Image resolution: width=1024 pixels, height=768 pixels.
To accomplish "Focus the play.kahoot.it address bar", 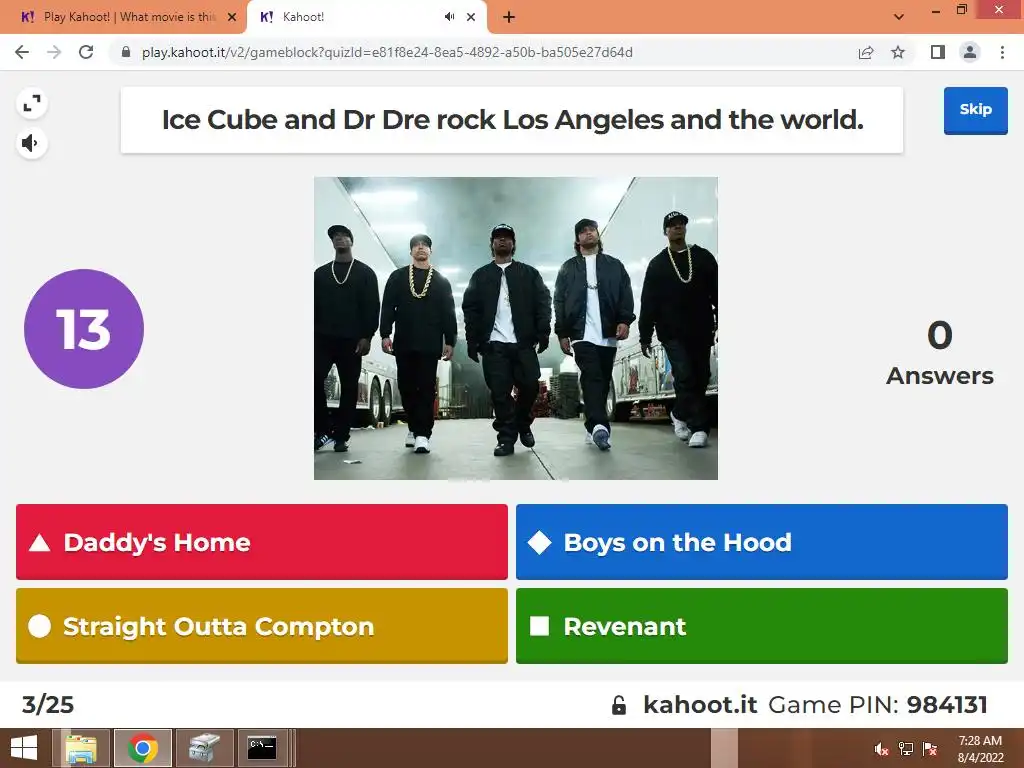I will click(x=387, y=52).
